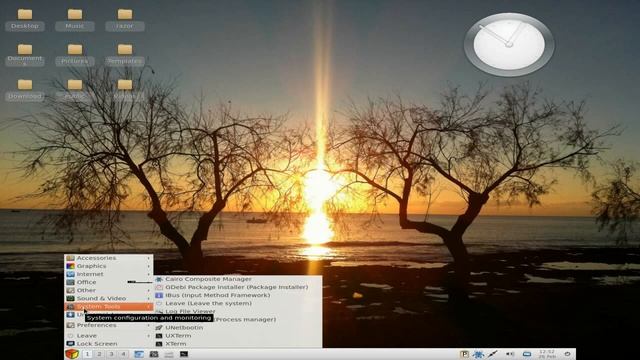
Task: Open the Accessories submenu
Action: [x=109, y=258]
